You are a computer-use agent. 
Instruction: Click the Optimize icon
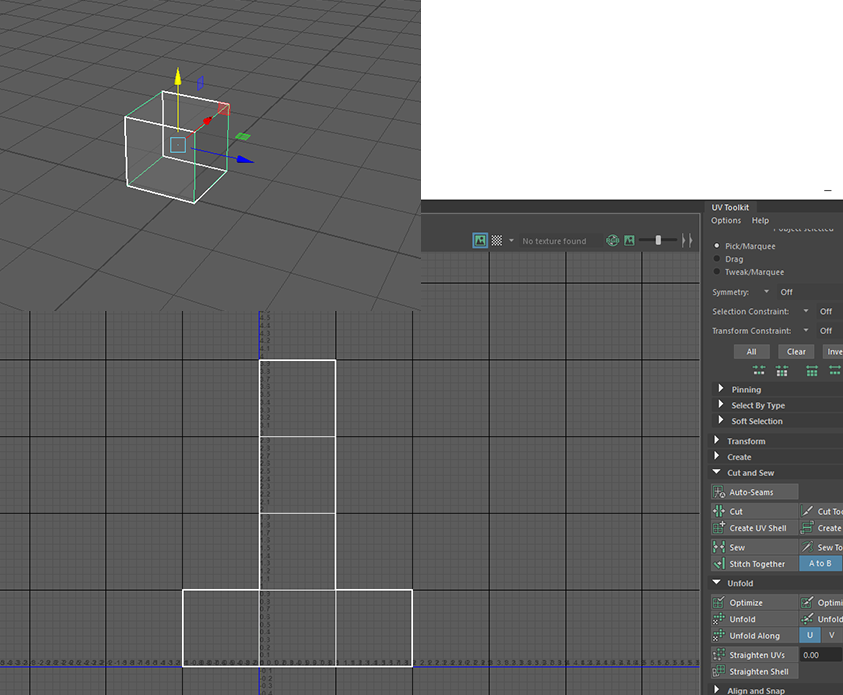tap(719, 603)
